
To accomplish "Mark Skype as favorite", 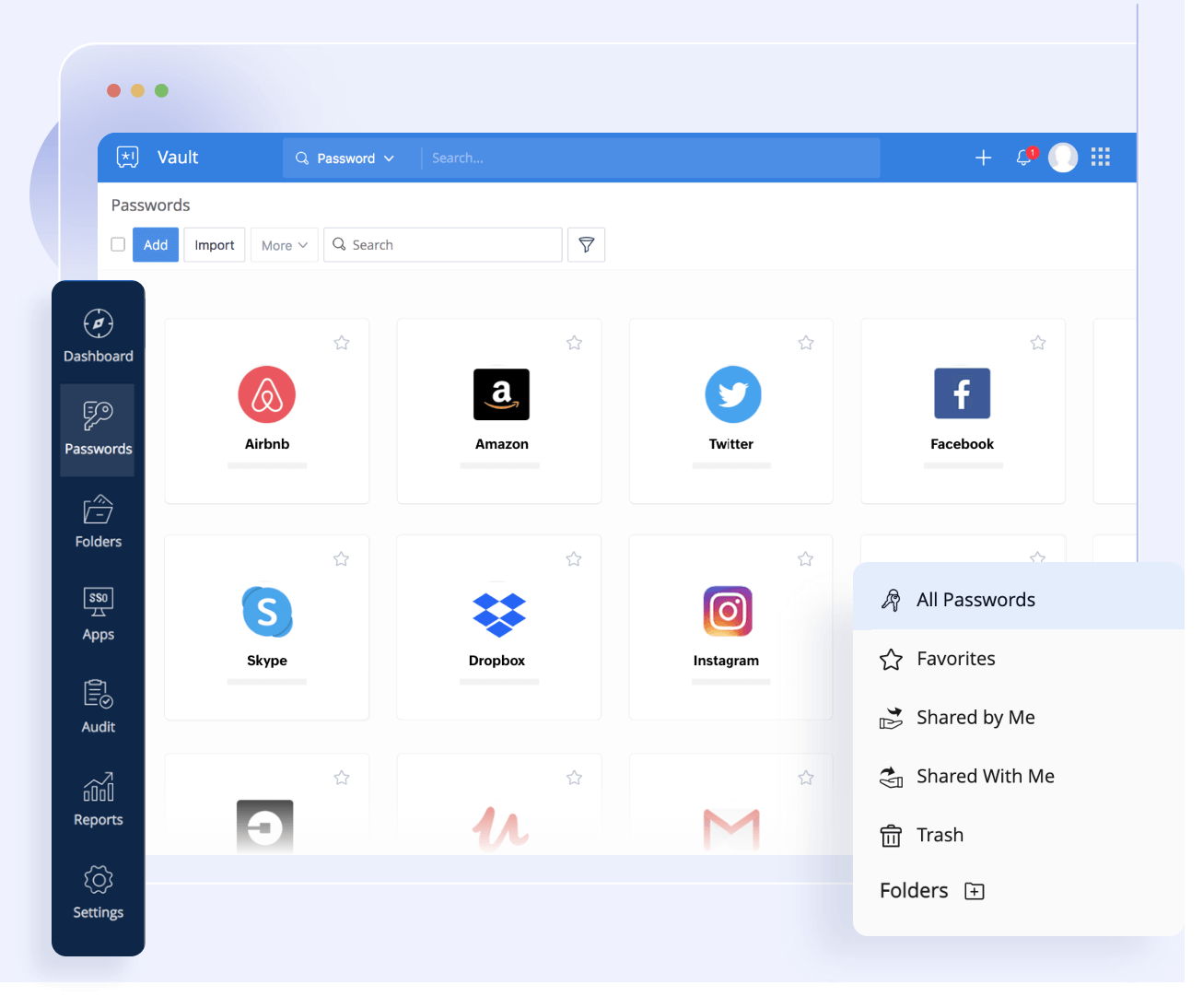I will [341, 559].
